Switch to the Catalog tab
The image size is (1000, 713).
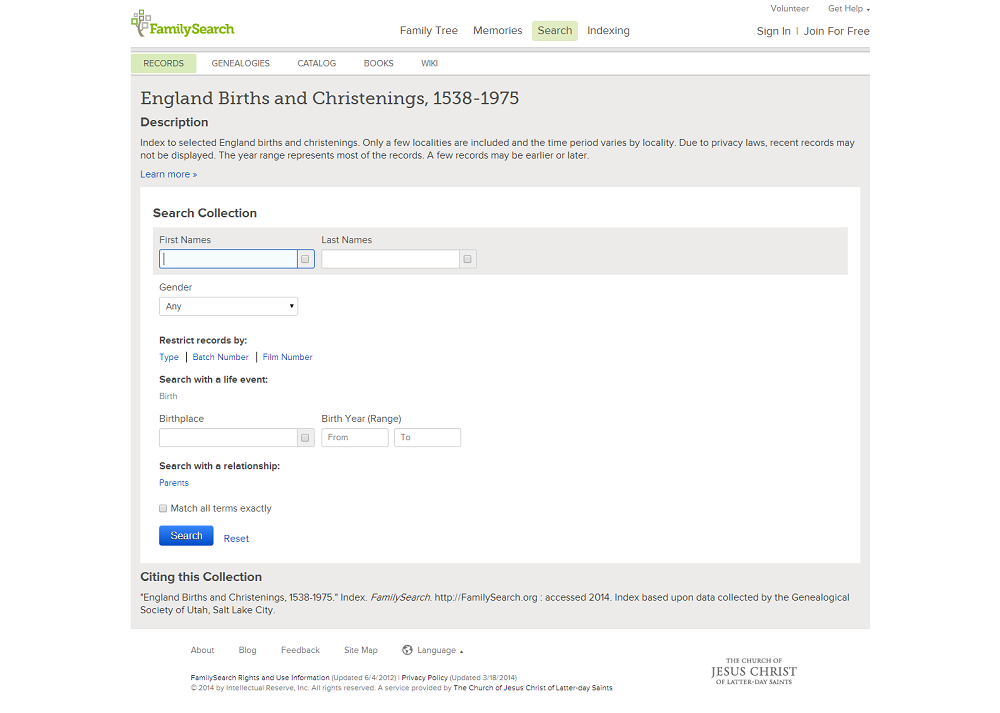coord(316,63)
